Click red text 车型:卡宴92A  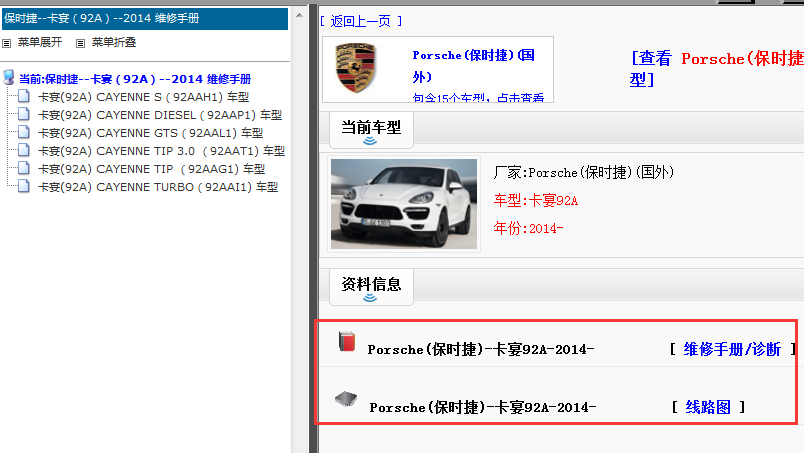pyautogui.click(x=536, y=200)
